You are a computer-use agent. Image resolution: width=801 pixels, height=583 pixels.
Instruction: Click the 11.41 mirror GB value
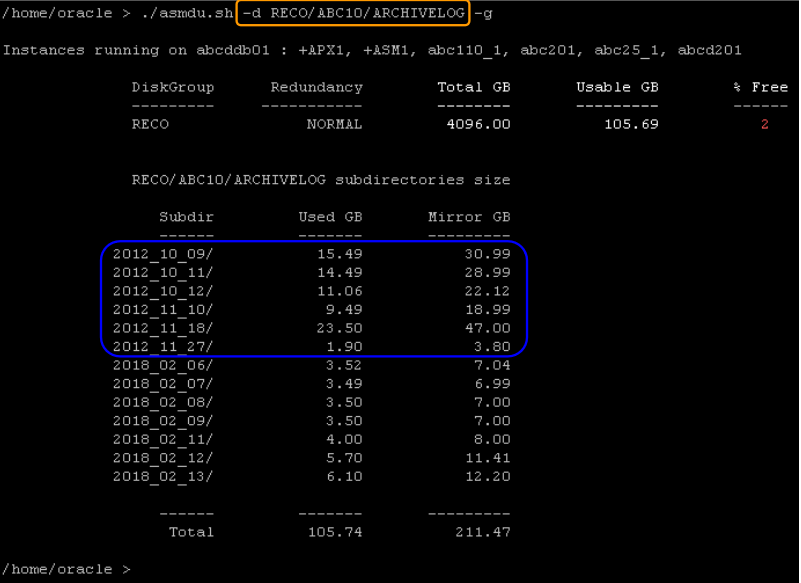(x=487, y=458)
